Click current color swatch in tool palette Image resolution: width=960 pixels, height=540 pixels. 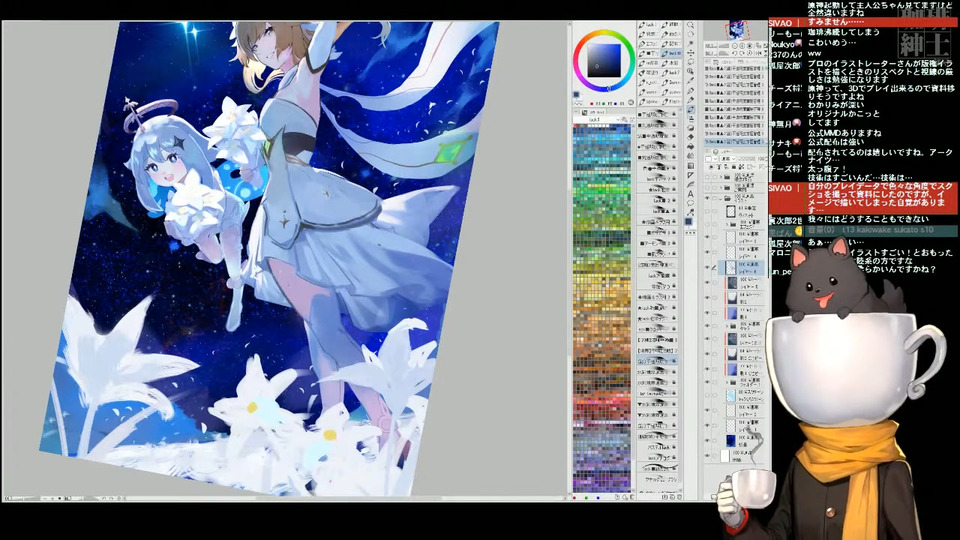pyautogui.click(x=689, y=221)
